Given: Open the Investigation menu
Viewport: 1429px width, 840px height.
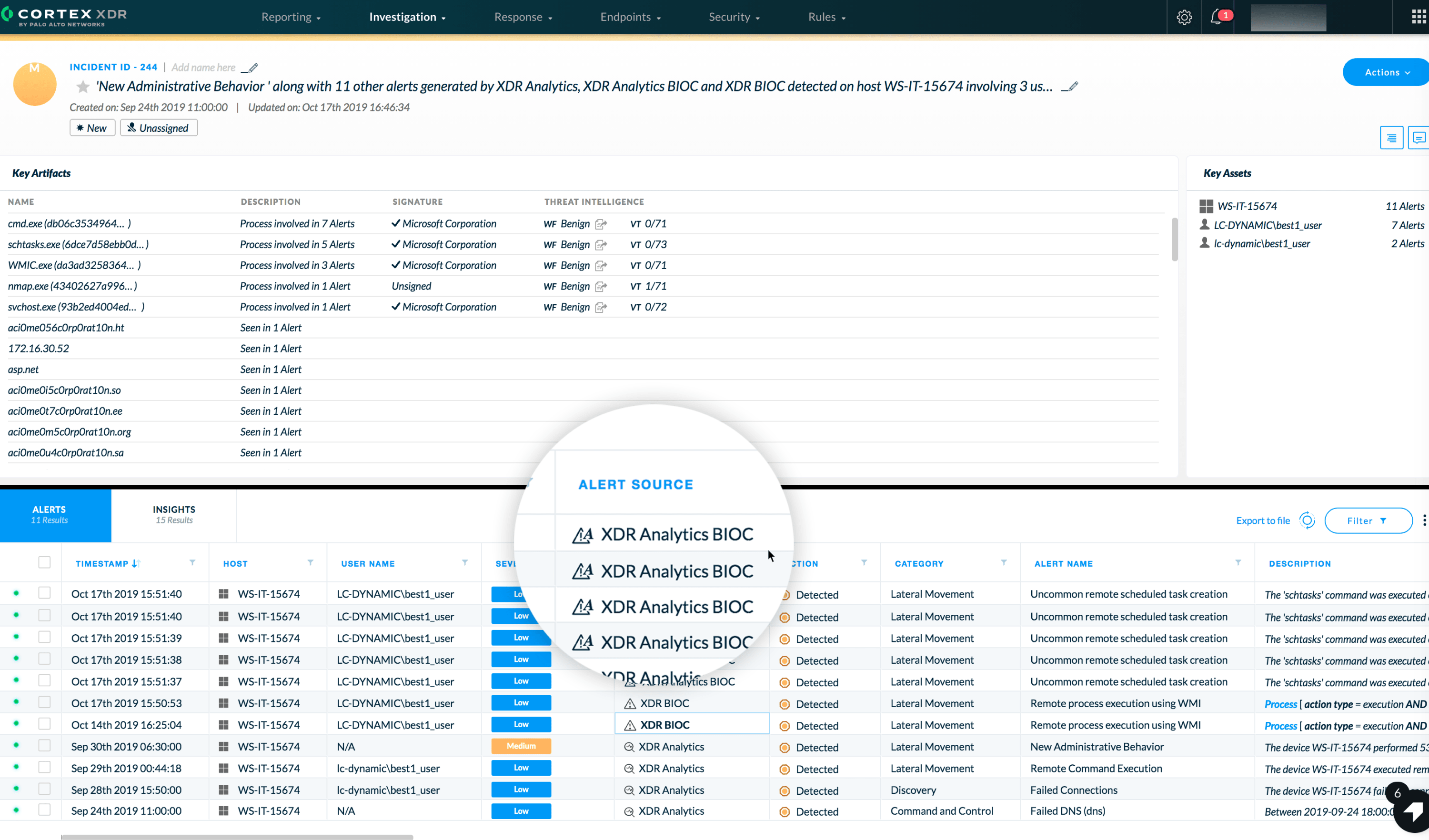Looking at the screenshot, I should tap(407, 17).
